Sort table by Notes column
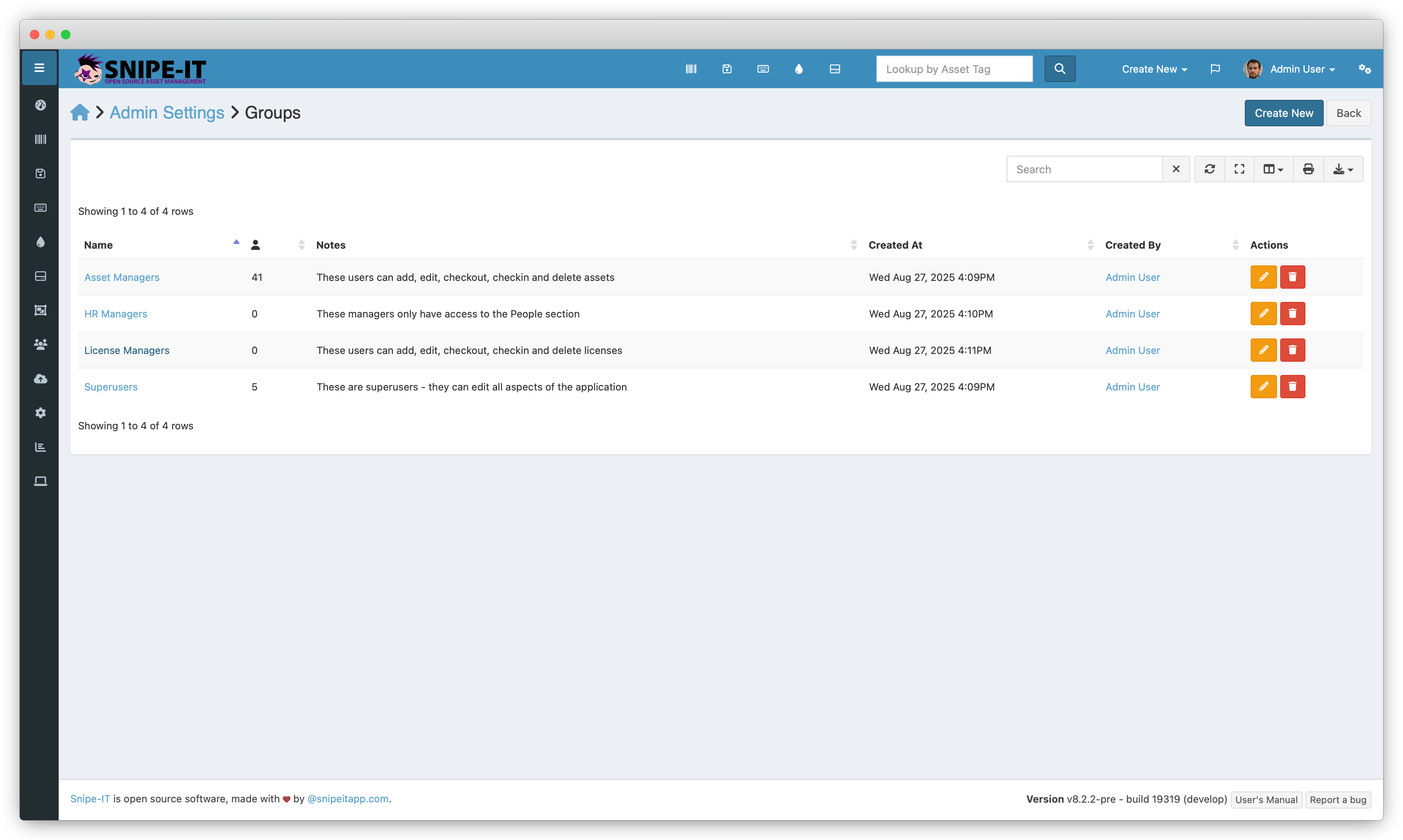Viewport: 1403px width, 840px height. (x=586, y=245)
